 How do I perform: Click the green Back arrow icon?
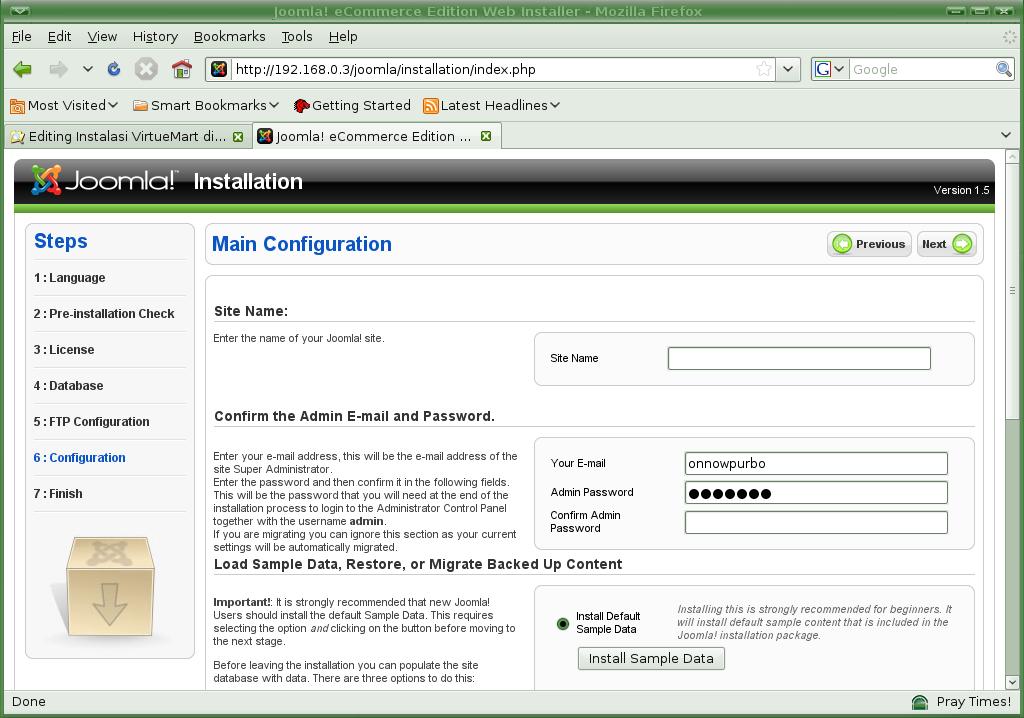tap(22, 69)
